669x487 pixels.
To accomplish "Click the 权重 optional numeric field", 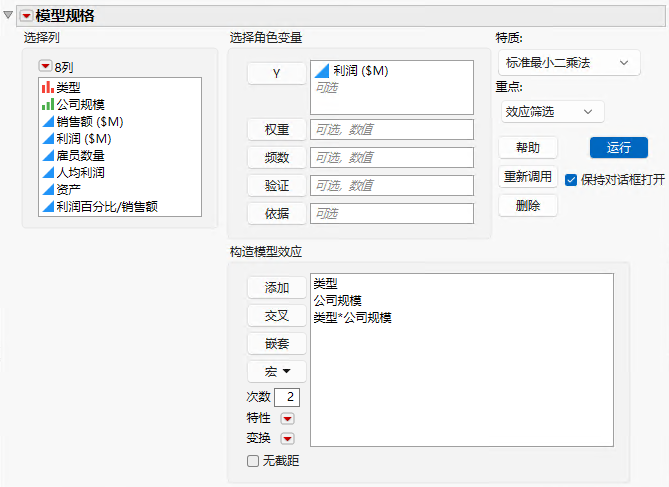I will coord(392,129).
